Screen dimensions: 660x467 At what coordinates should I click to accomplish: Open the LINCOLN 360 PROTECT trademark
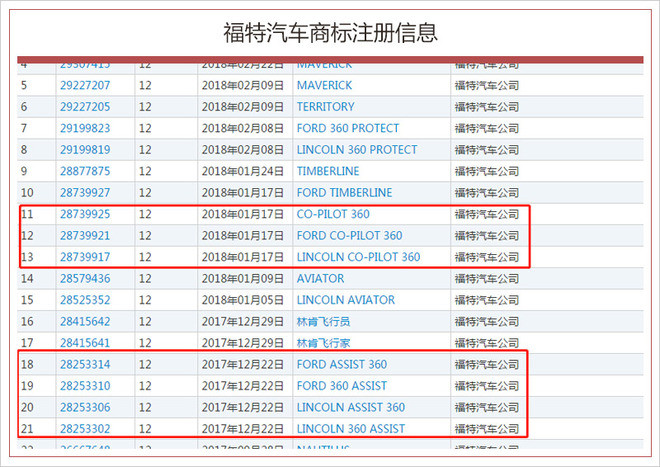[357, 150]
